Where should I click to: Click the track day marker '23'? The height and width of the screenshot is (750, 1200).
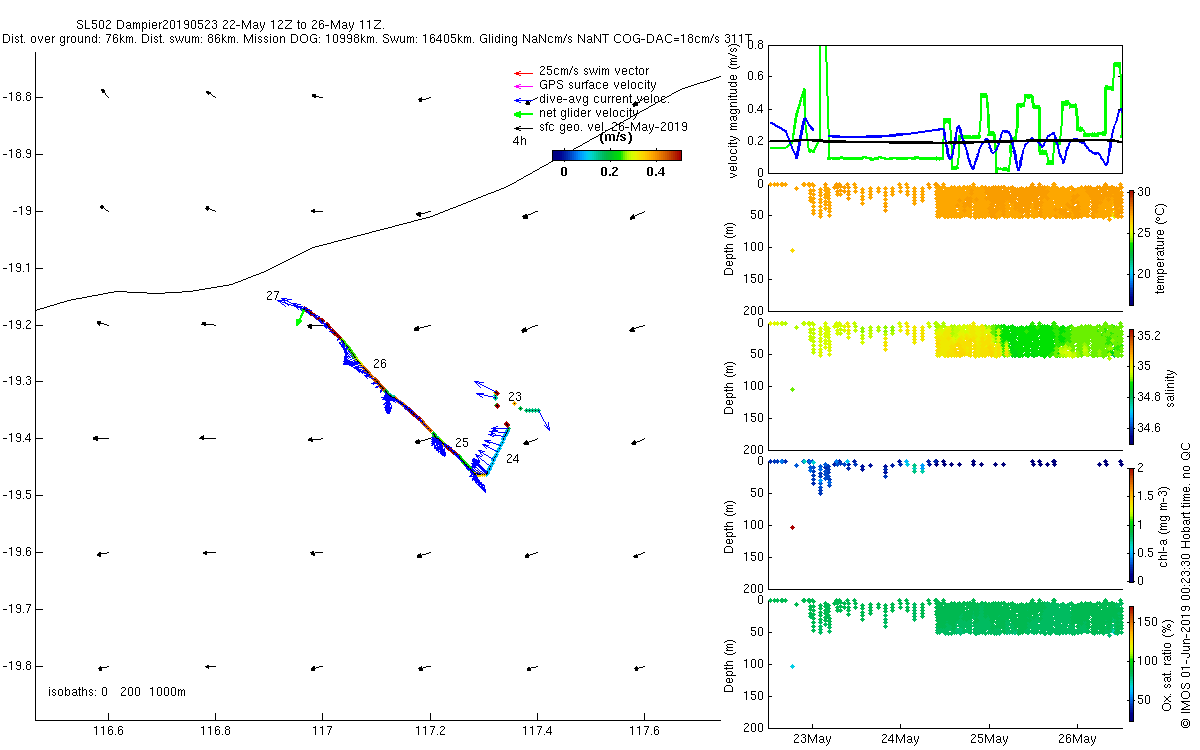[x=515, y=397]
